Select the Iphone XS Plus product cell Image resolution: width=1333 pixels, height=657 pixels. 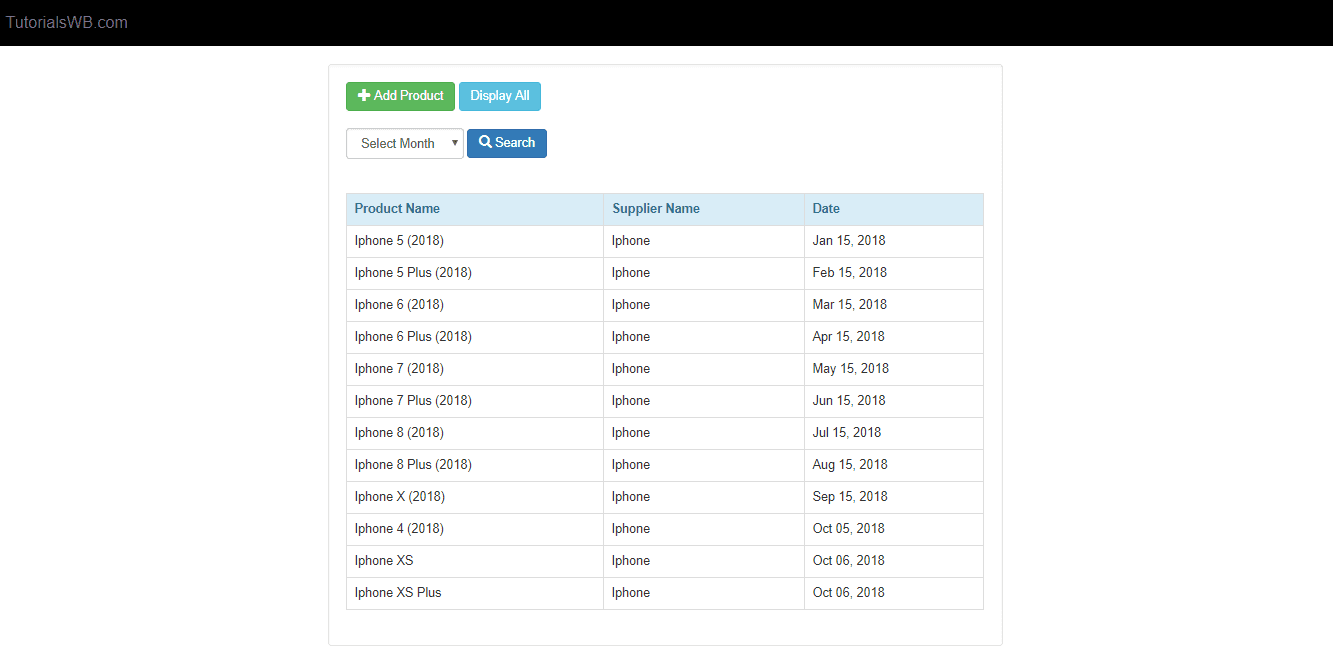tap(475, 593)
